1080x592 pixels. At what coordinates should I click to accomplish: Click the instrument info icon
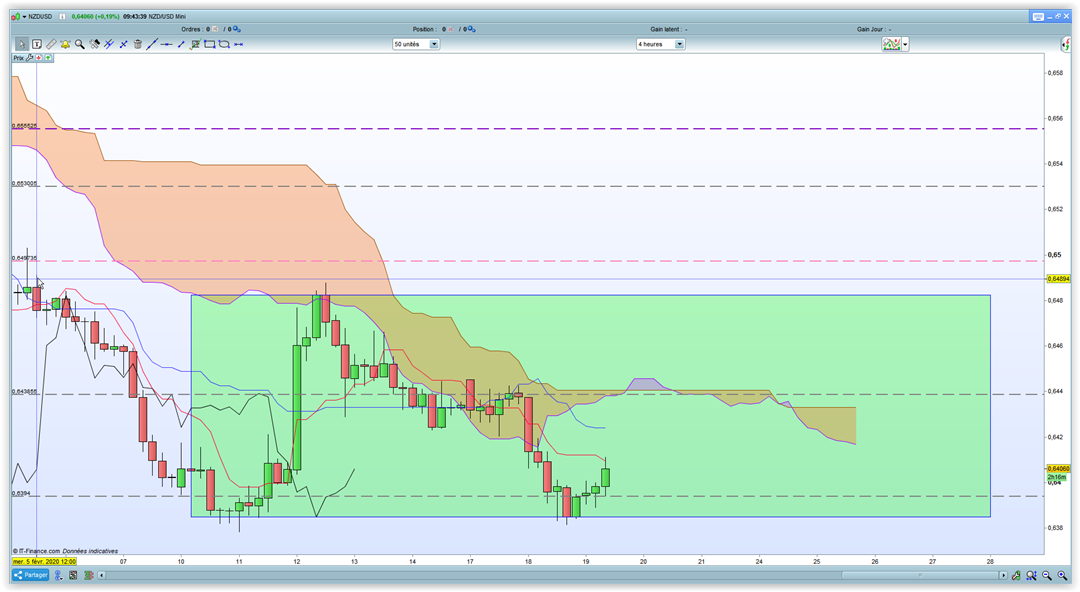(62, 17)
